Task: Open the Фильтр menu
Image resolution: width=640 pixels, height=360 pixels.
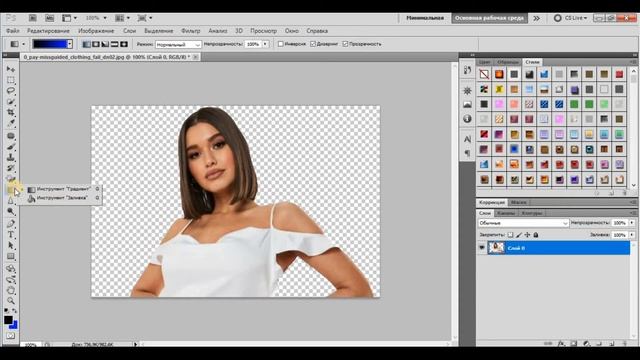Action: 191,31
